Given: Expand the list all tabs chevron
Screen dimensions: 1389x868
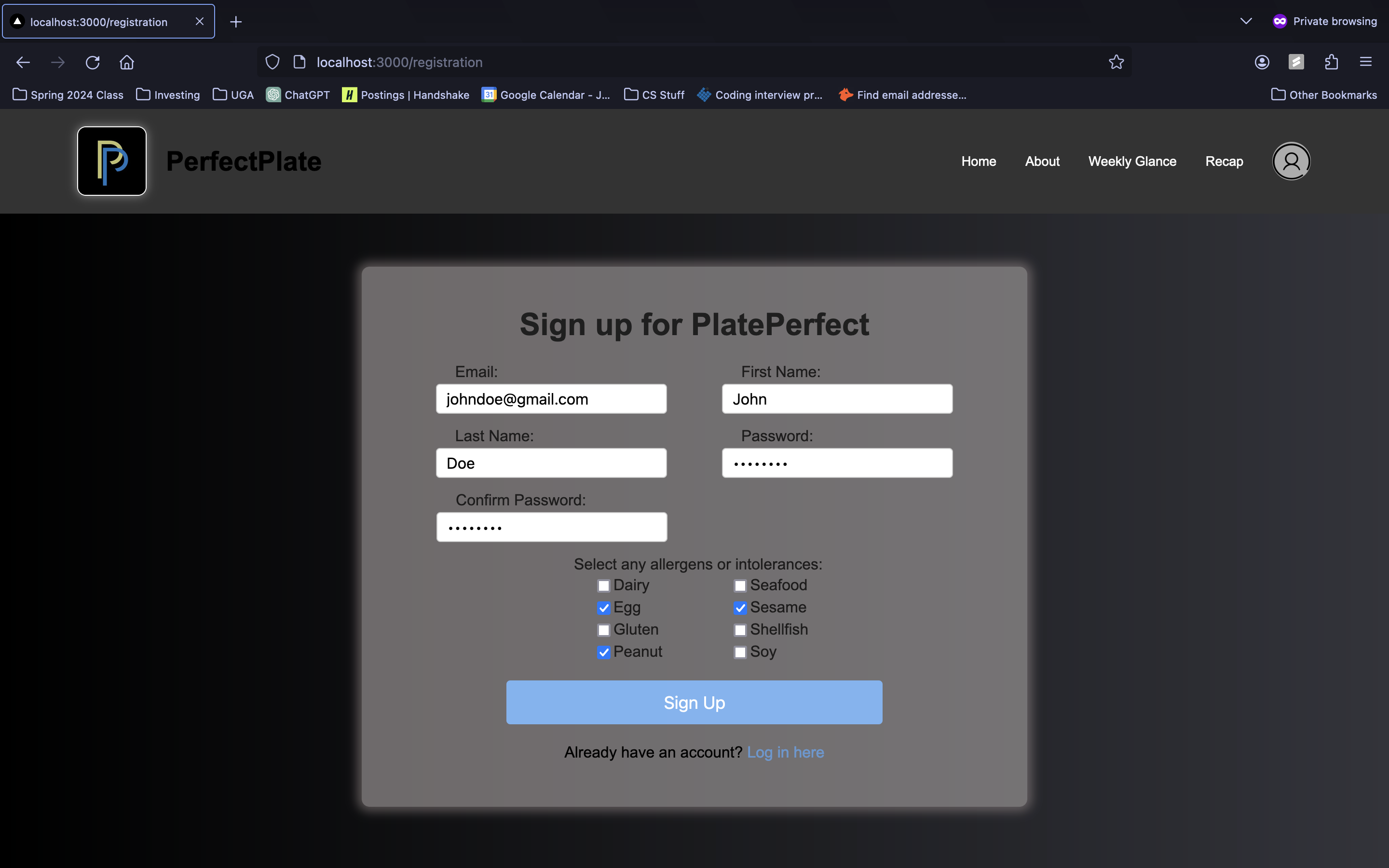Looking at the screenshot, I should pos(1245,21).
